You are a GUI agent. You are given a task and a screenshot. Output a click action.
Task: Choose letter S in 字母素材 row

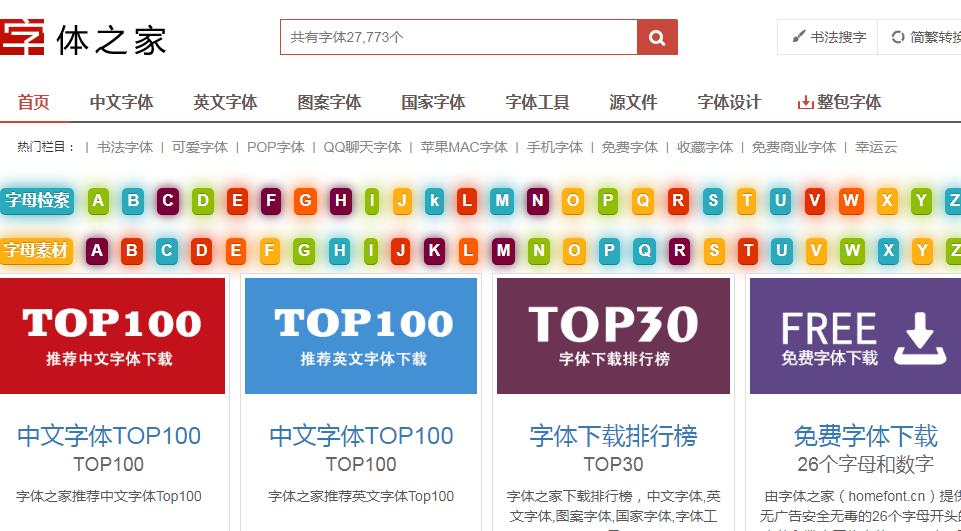pos(713,250)
